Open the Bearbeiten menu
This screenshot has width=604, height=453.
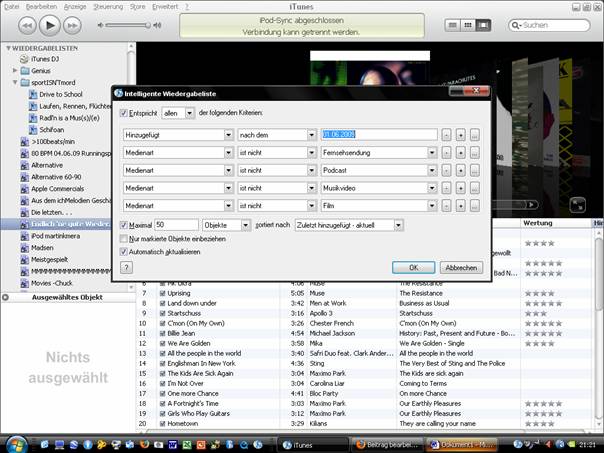[41, 7]
